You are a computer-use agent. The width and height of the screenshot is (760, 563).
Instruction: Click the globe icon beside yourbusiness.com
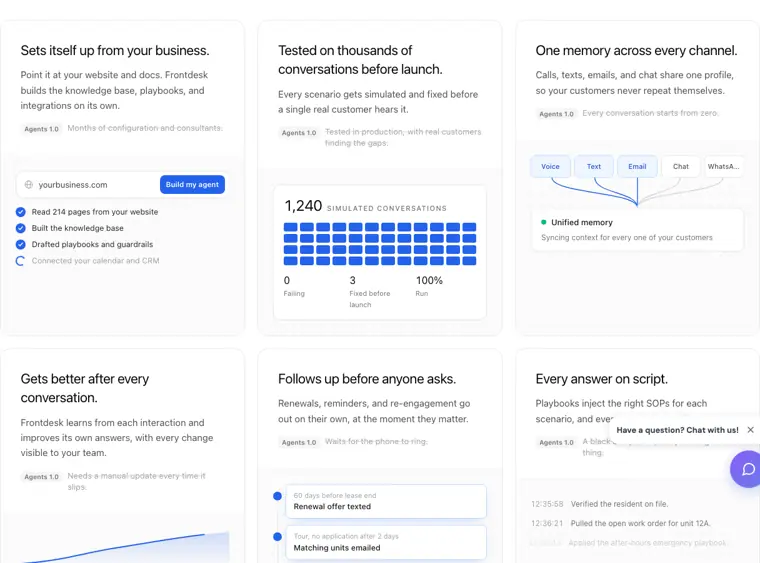29,185
